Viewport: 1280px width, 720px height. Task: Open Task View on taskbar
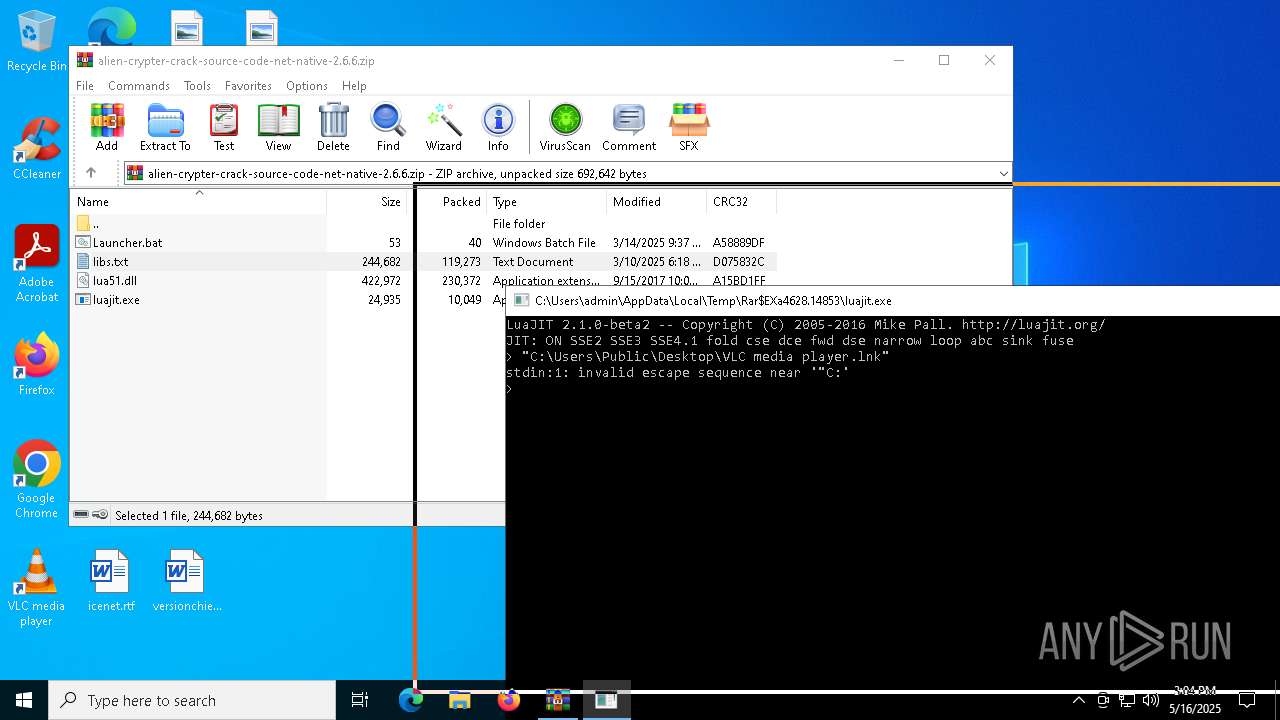(x=360, y=700)
